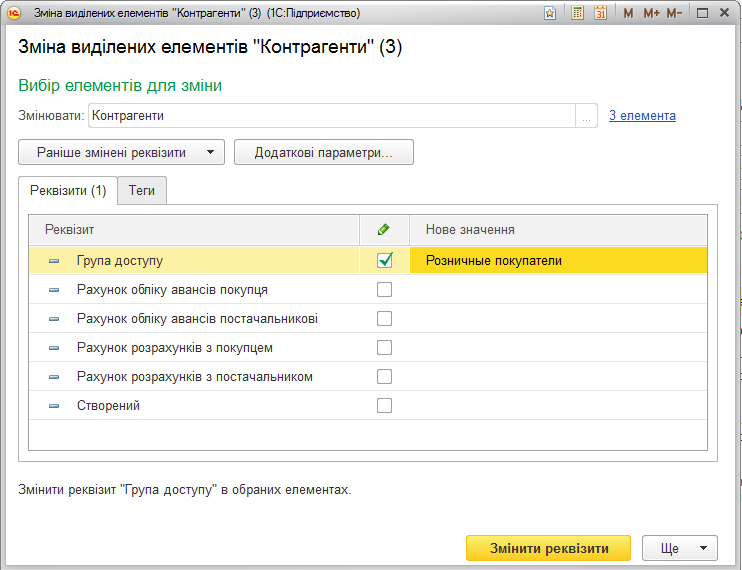This screenshot has height=570, width=742.
Task: Open Раніше змінені реквізити dropdown
Action: point(121,152)
